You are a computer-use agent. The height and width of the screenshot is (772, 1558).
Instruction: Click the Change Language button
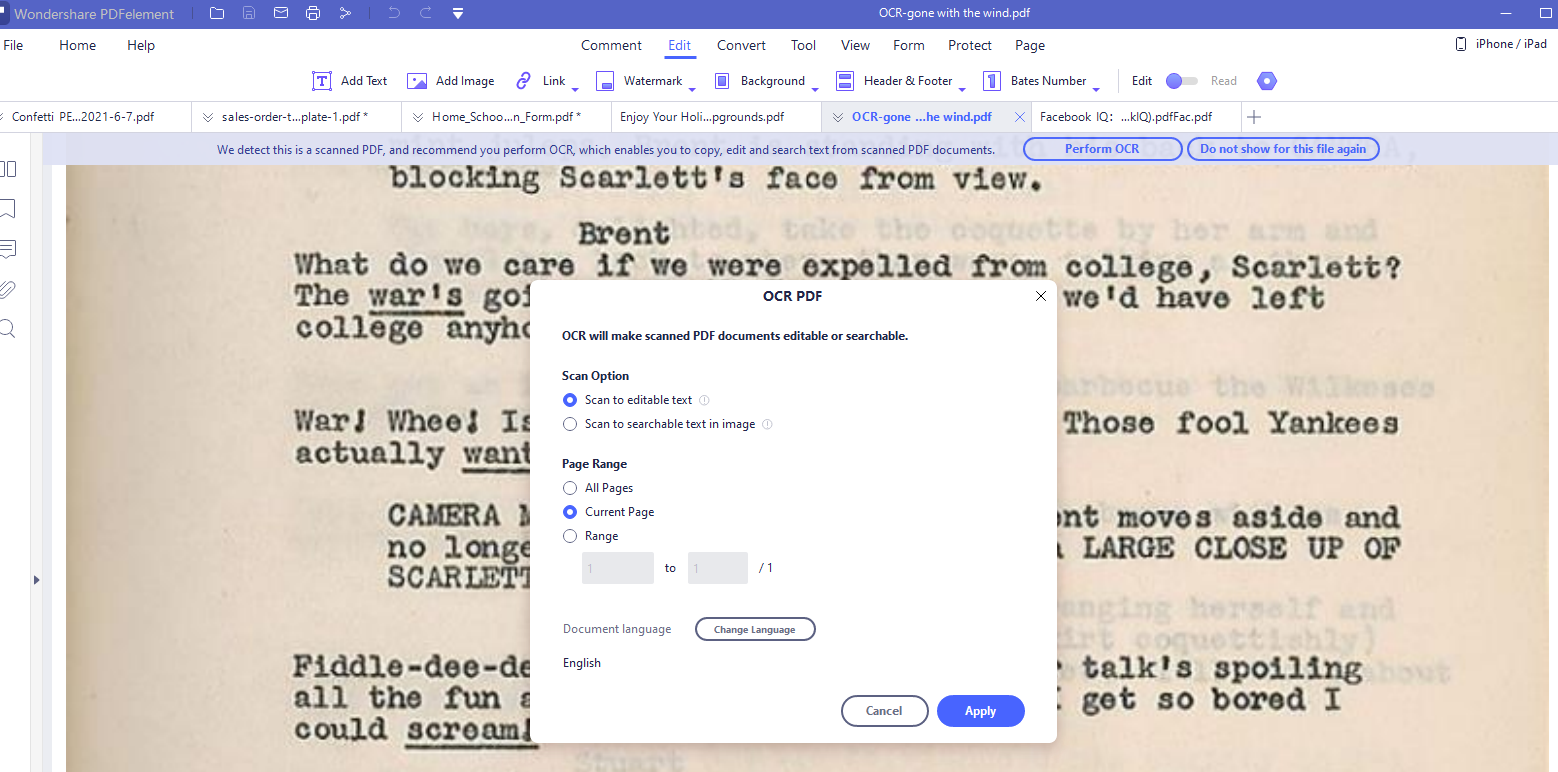[x=755, y=629]
